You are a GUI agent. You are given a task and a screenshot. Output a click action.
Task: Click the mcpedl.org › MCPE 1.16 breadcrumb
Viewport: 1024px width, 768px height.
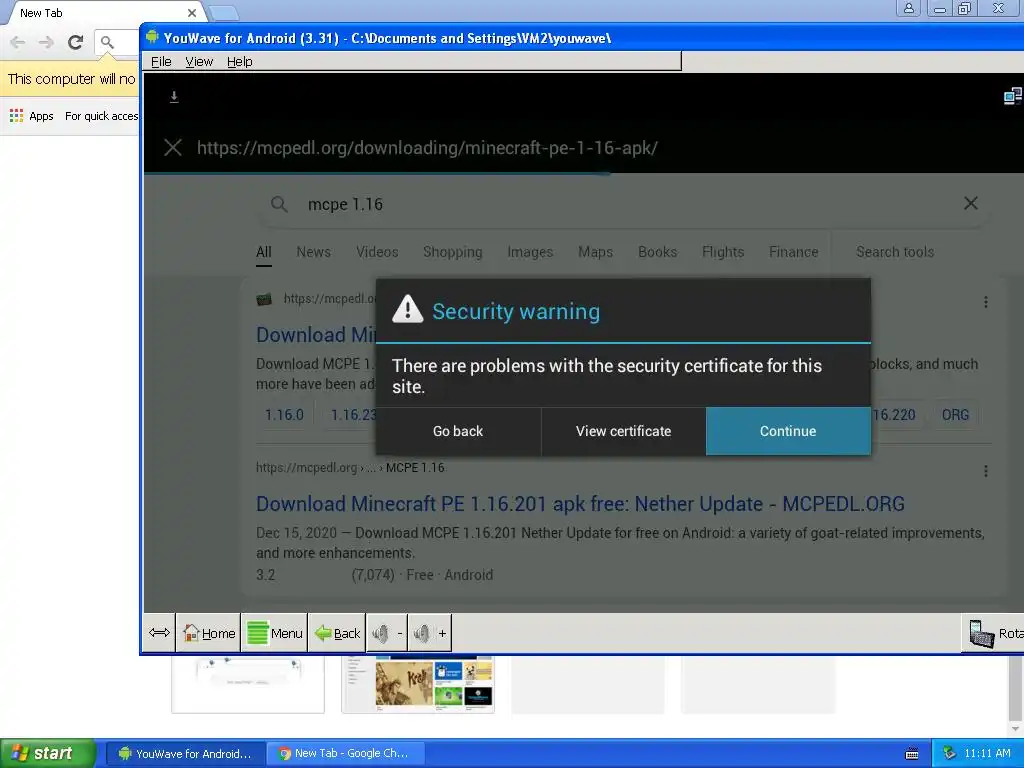[350, 468]
